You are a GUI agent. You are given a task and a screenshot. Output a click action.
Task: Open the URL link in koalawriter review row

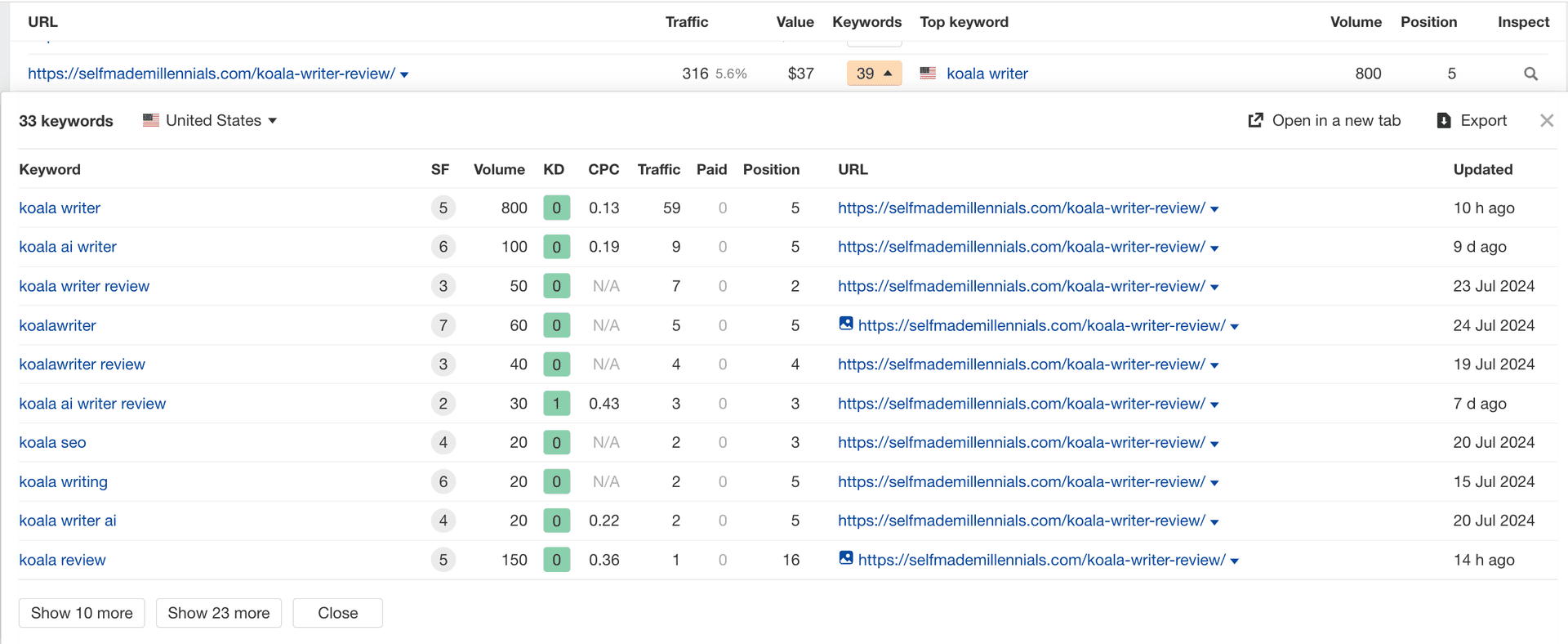tap(1022, 364)
